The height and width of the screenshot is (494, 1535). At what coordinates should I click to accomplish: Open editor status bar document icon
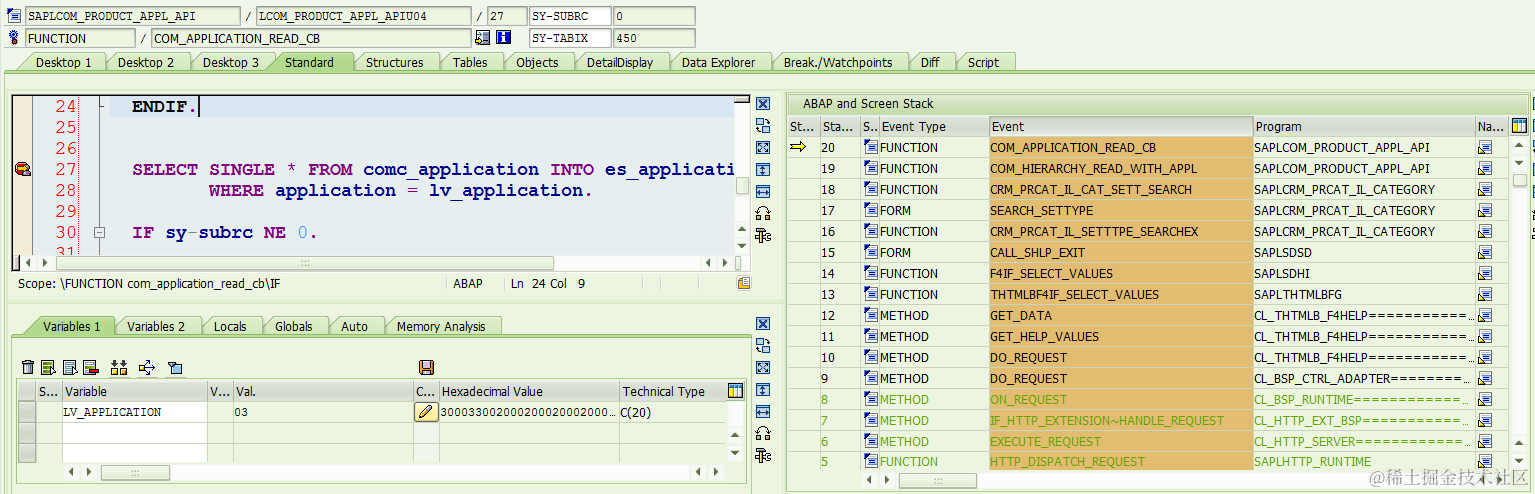[743, 284]
